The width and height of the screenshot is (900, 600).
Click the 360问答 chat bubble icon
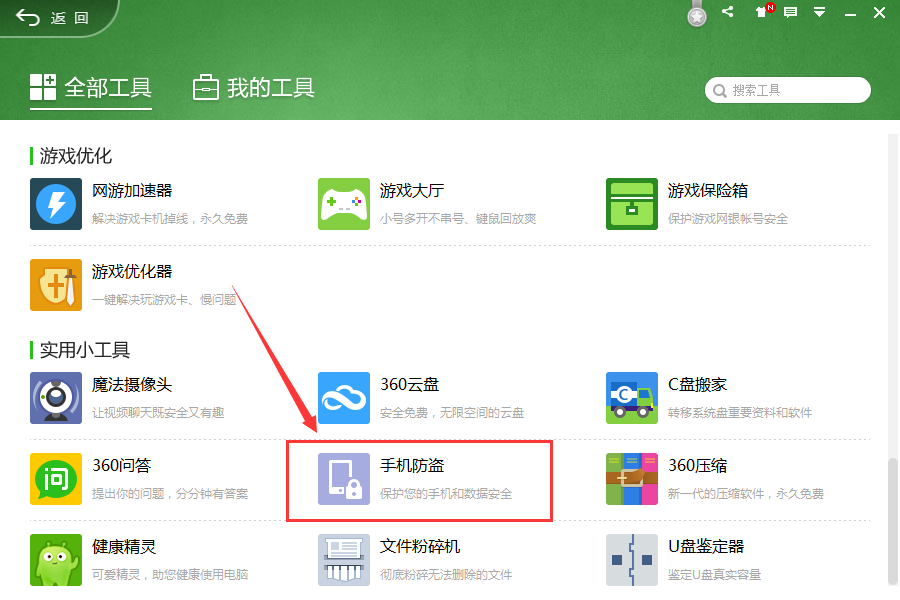click(56, 479)
